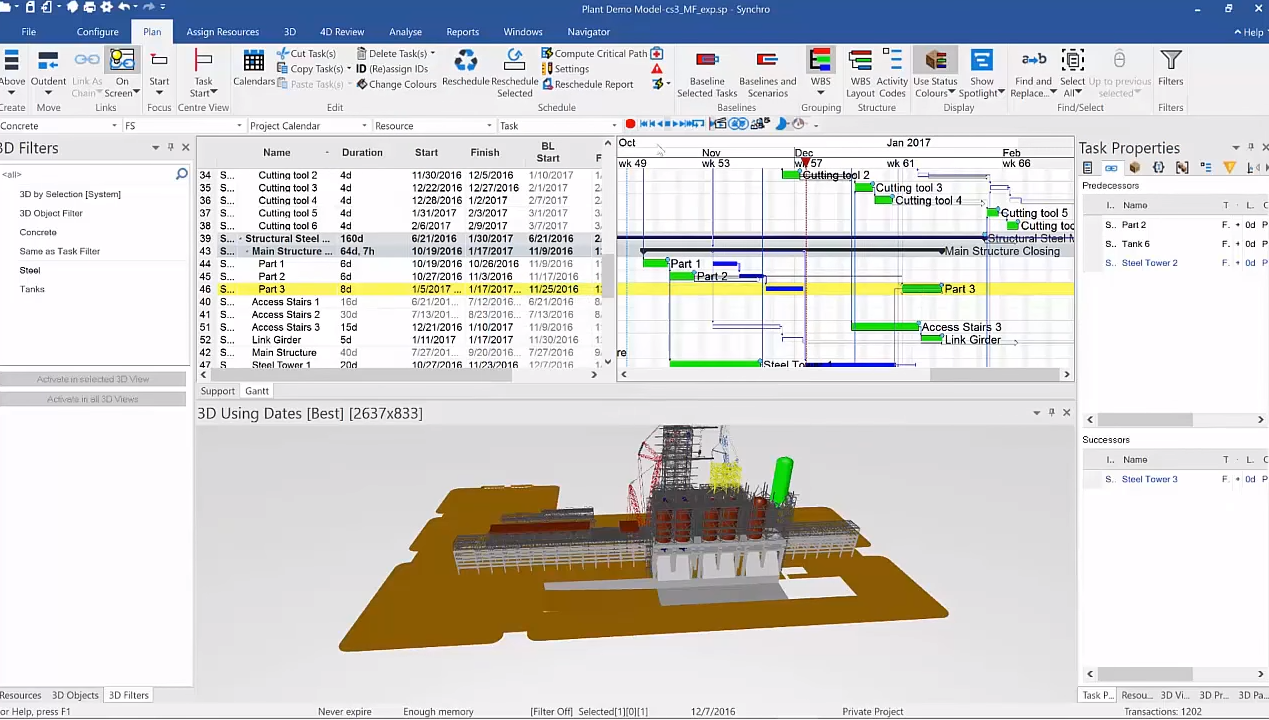The image size is (1269, 720).
Task: Open Baselines and Scenarios
Action: [x=767, y=74]
